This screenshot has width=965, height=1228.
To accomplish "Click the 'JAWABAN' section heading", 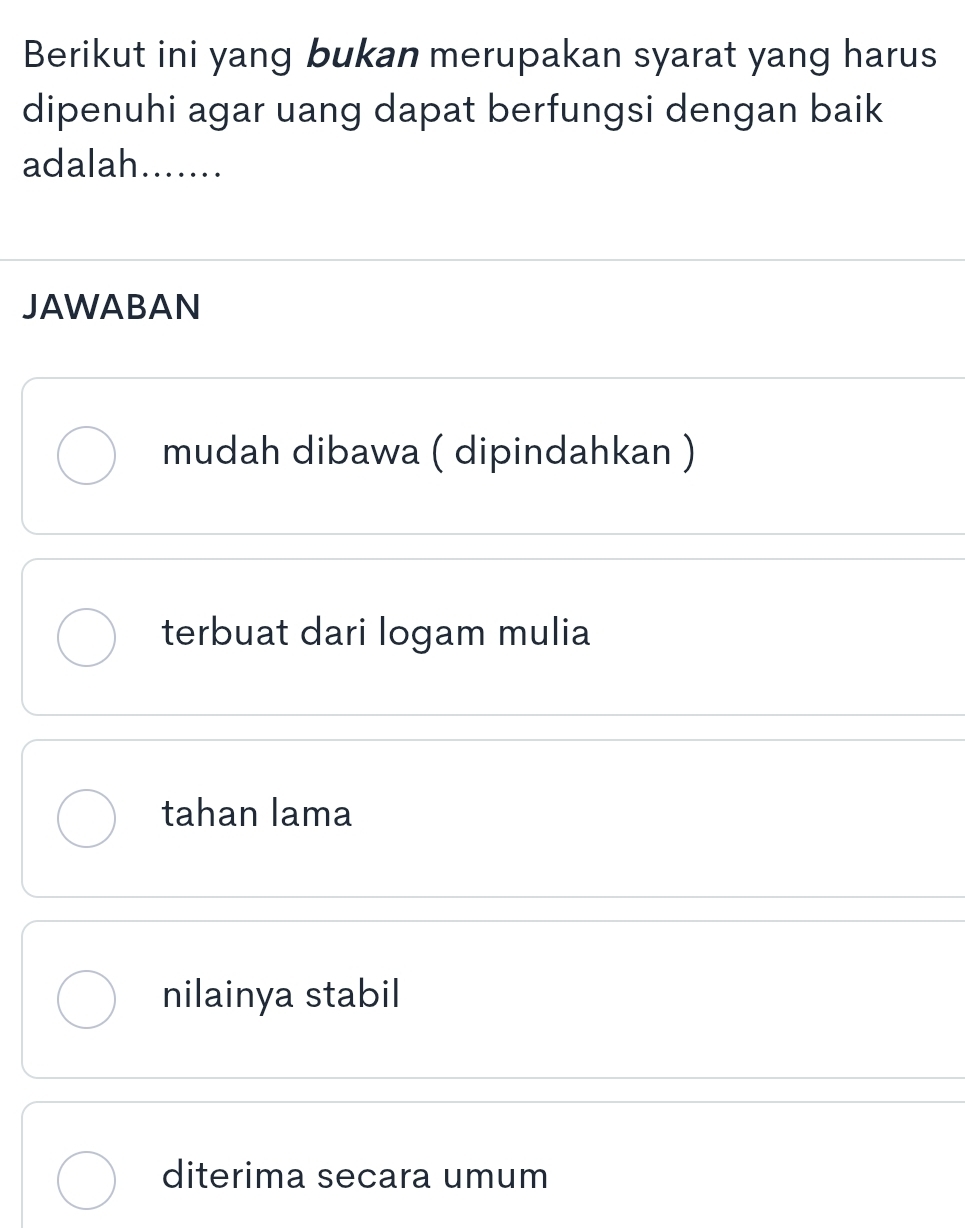I will 111,307.
